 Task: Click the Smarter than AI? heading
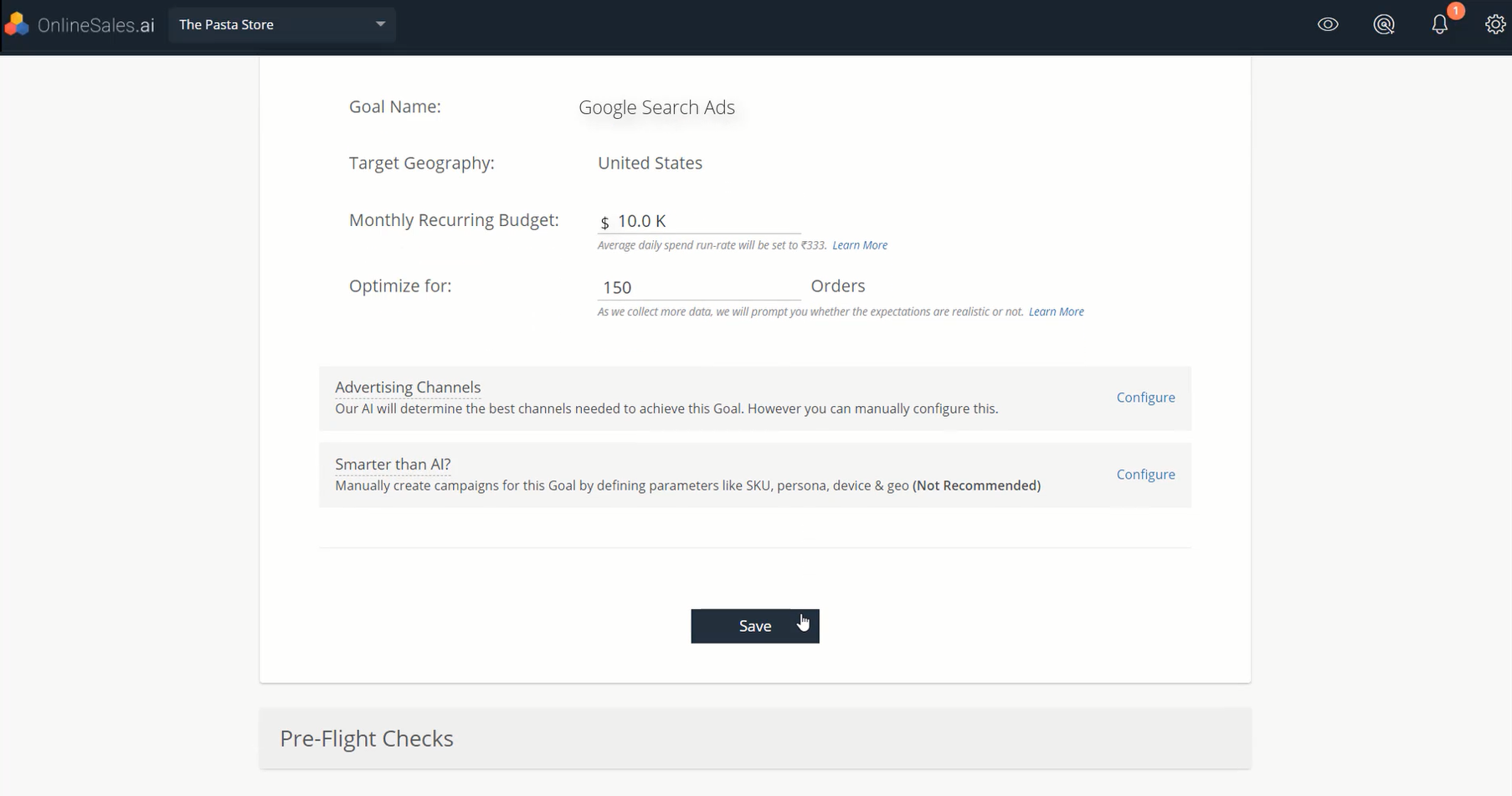point(393,464)
